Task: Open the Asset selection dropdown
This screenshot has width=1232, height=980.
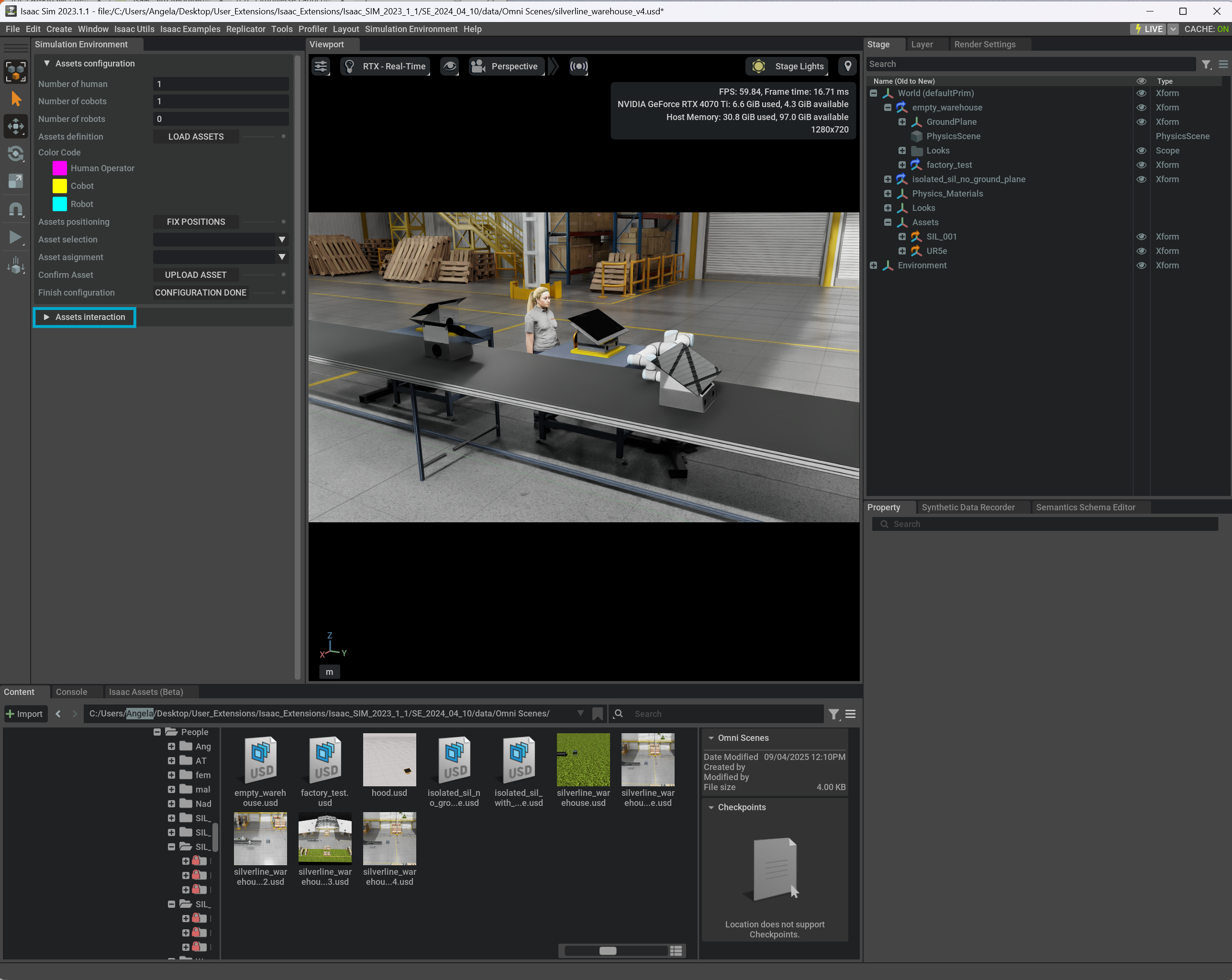Action: [x=281, y=240]
